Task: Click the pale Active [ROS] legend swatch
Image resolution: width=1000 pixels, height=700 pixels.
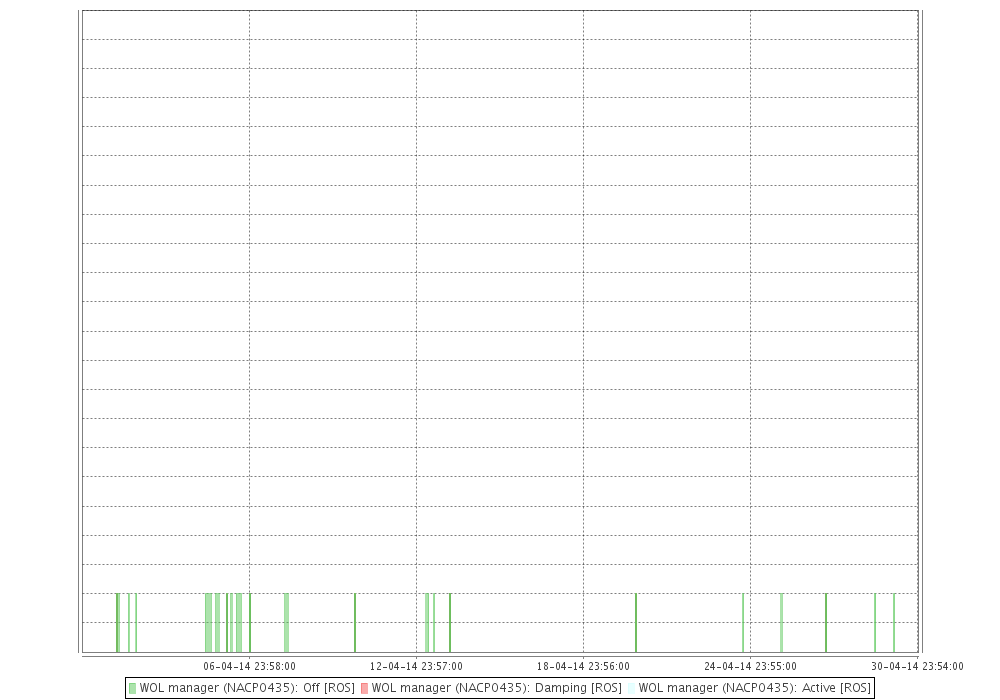Action: tap(631, 689)
